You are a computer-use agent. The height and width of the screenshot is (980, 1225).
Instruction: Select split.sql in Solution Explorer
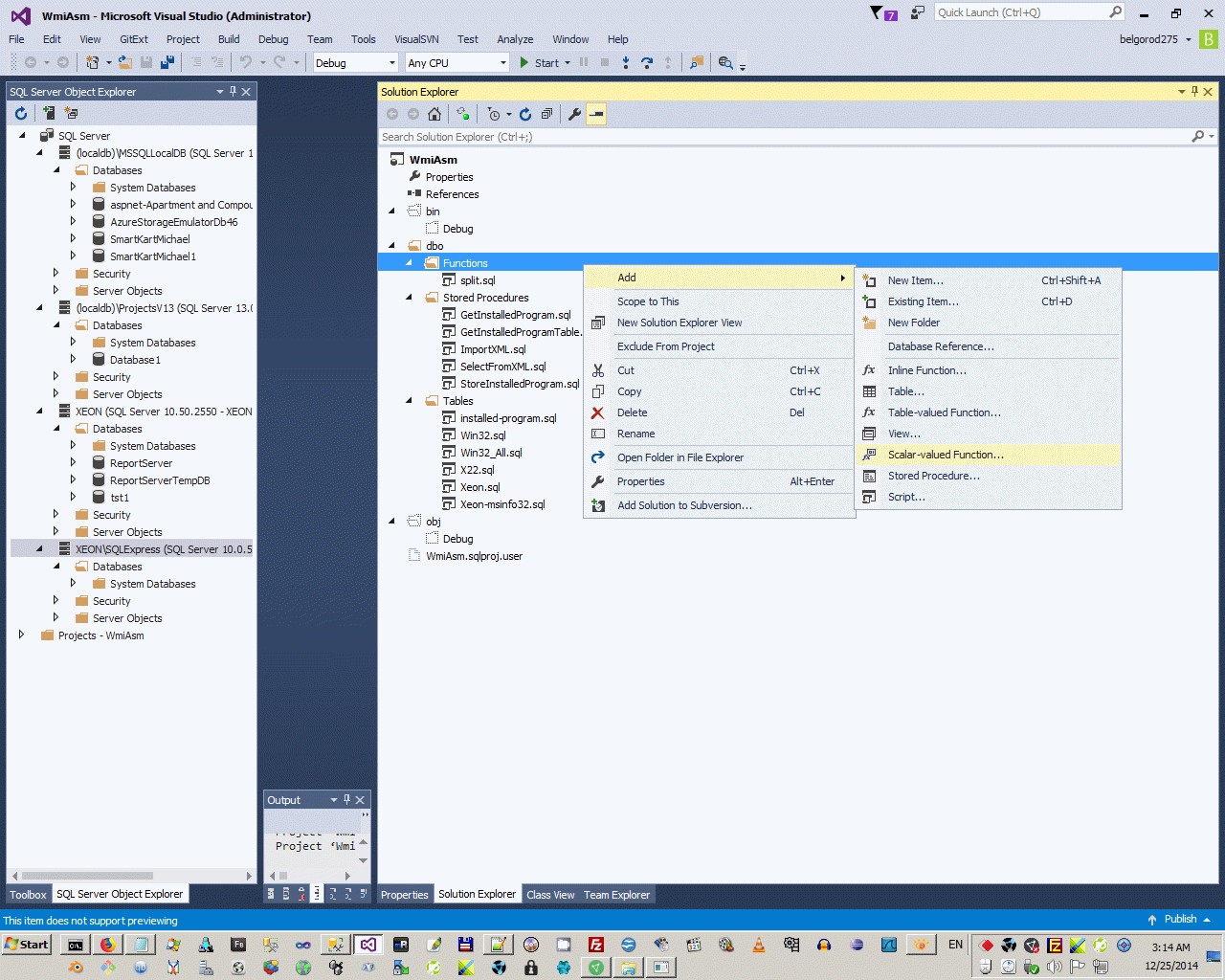[478, 280]
